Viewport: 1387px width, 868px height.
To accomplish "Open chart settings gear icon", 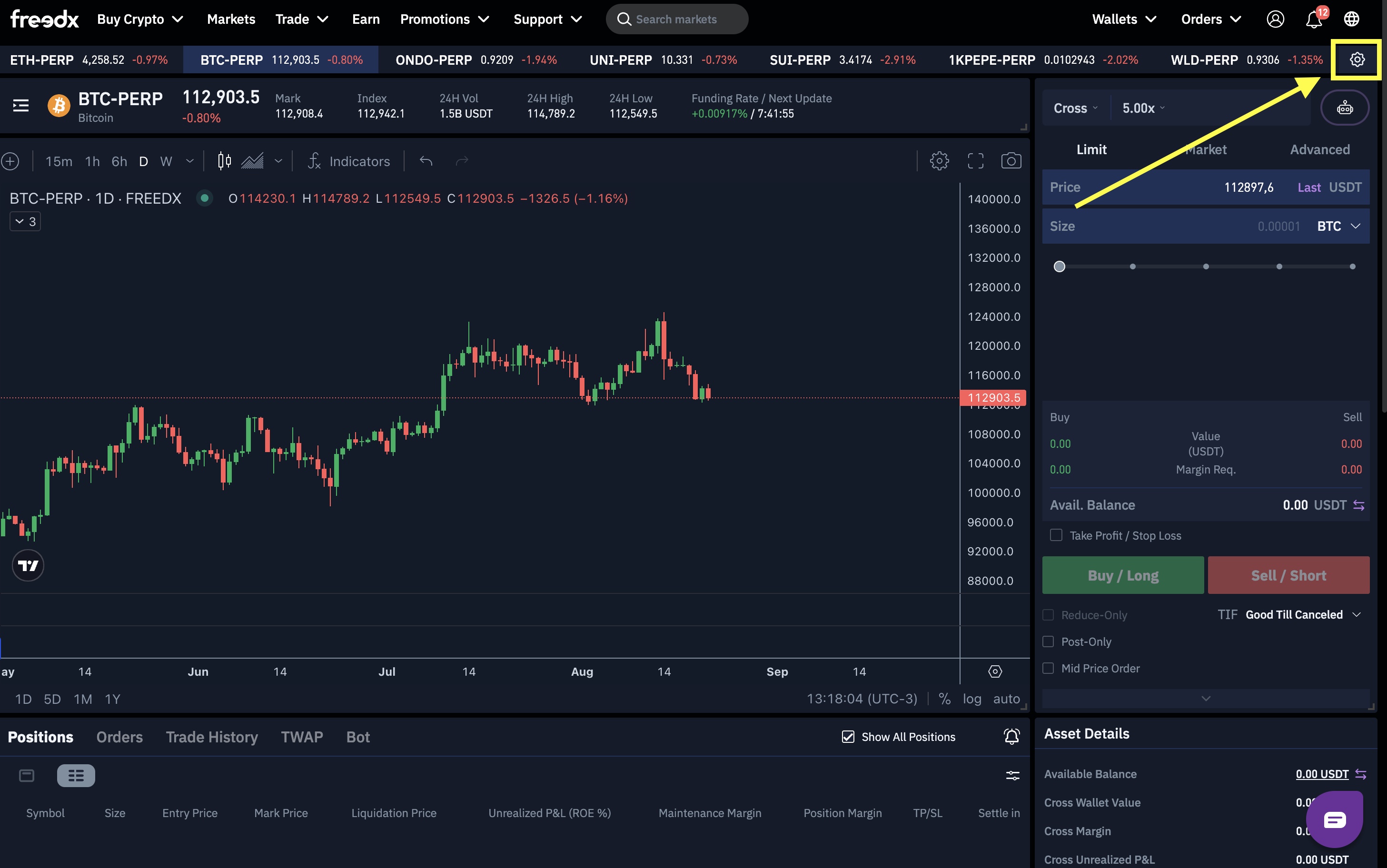I will [x=939, y=161].
